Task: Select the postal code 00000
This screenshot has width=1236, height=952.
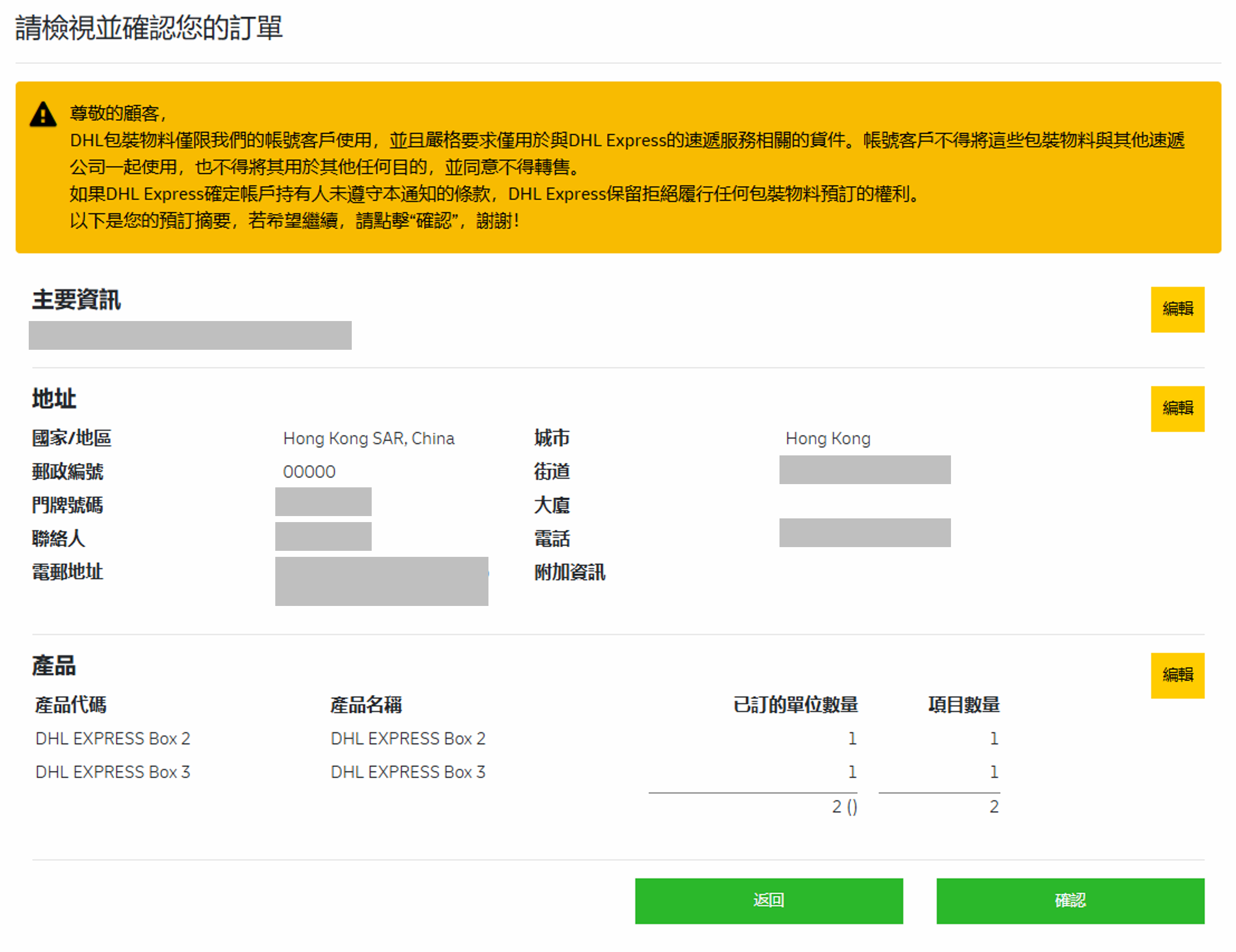Action: pyautogui.click(x=309, y=472)
